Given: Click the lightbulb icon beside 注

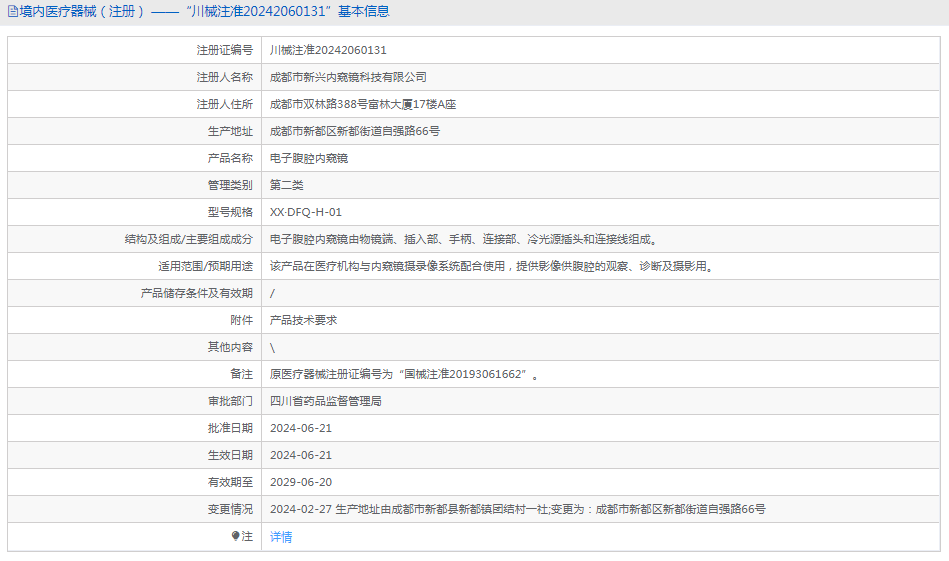Looking at the screenshot, I should pos(235,536).
